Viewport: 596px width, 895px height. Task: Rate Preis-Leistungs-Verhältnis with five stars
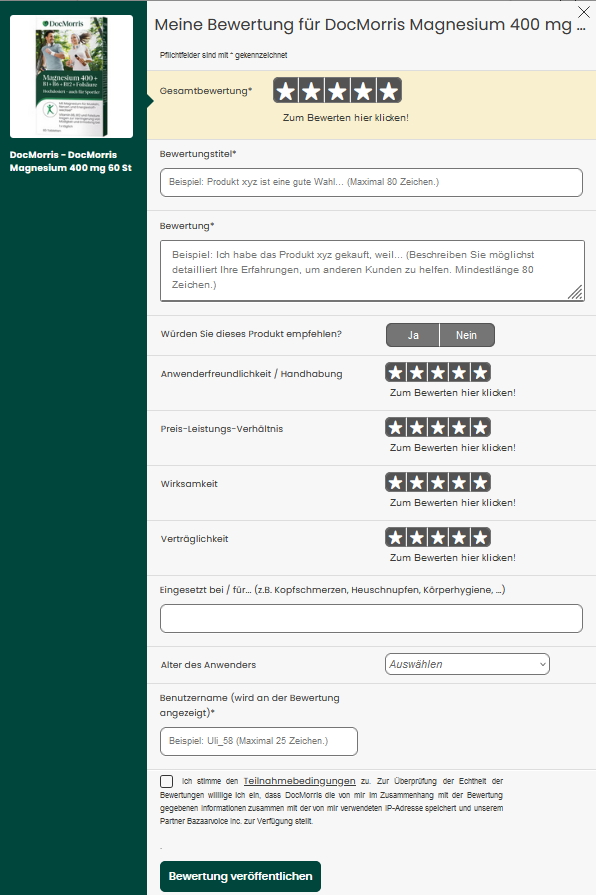tap(480, 428)
